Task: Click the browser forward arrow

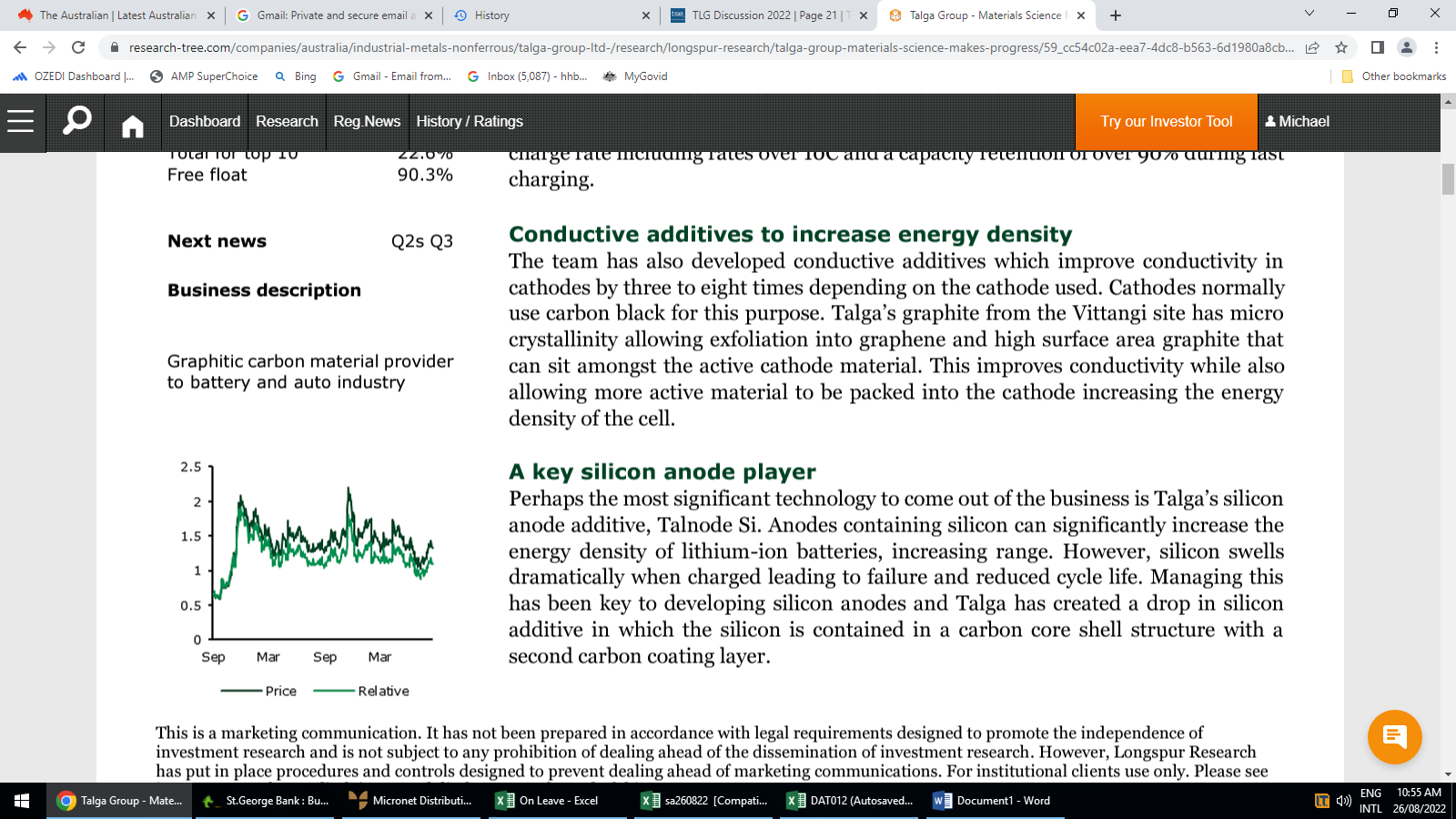Action: pyautogui.click(x=49, y=47)
